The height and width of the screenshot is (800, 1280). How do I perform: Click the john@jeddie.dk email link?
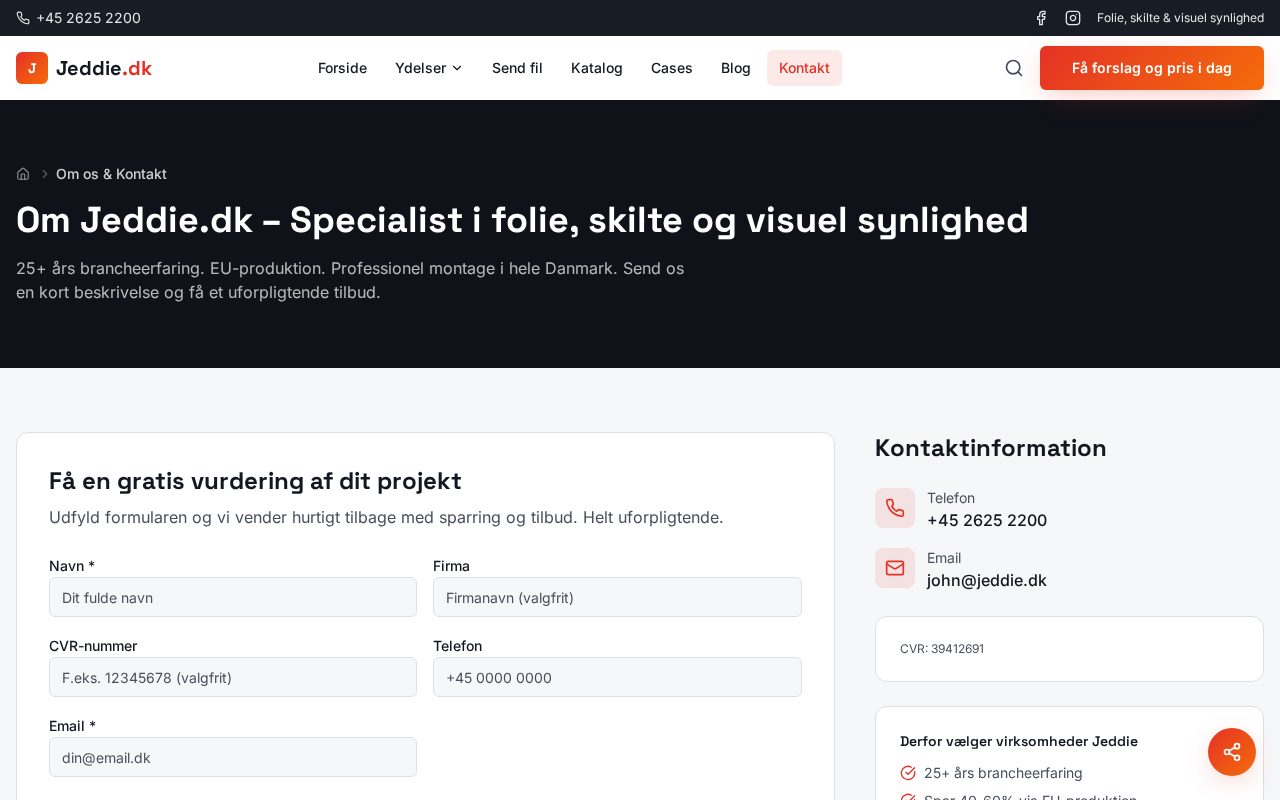pyautogui.click(x=987, y=580)
